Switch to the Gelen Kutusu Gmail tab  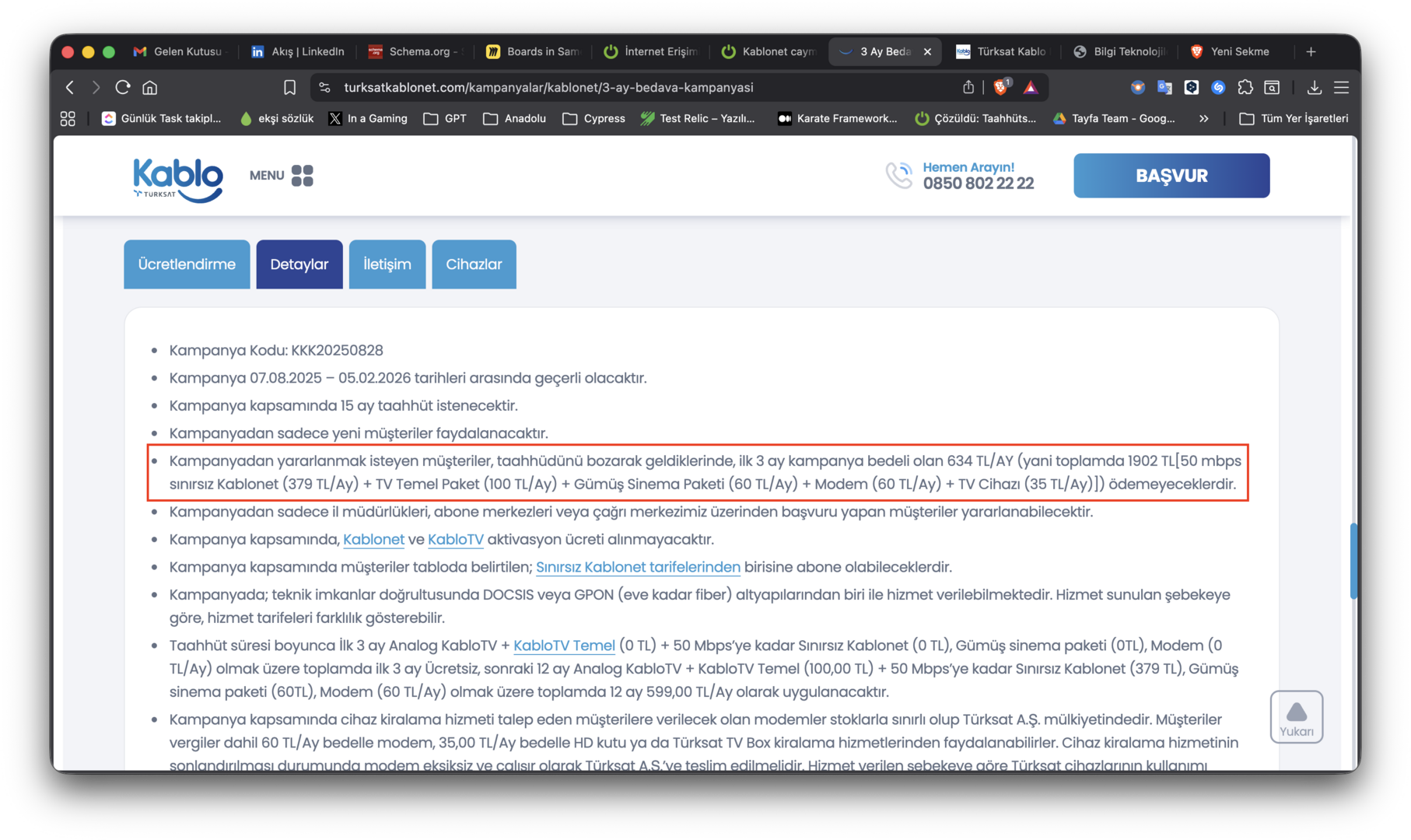pyautogui.click(x=179, y=51)
